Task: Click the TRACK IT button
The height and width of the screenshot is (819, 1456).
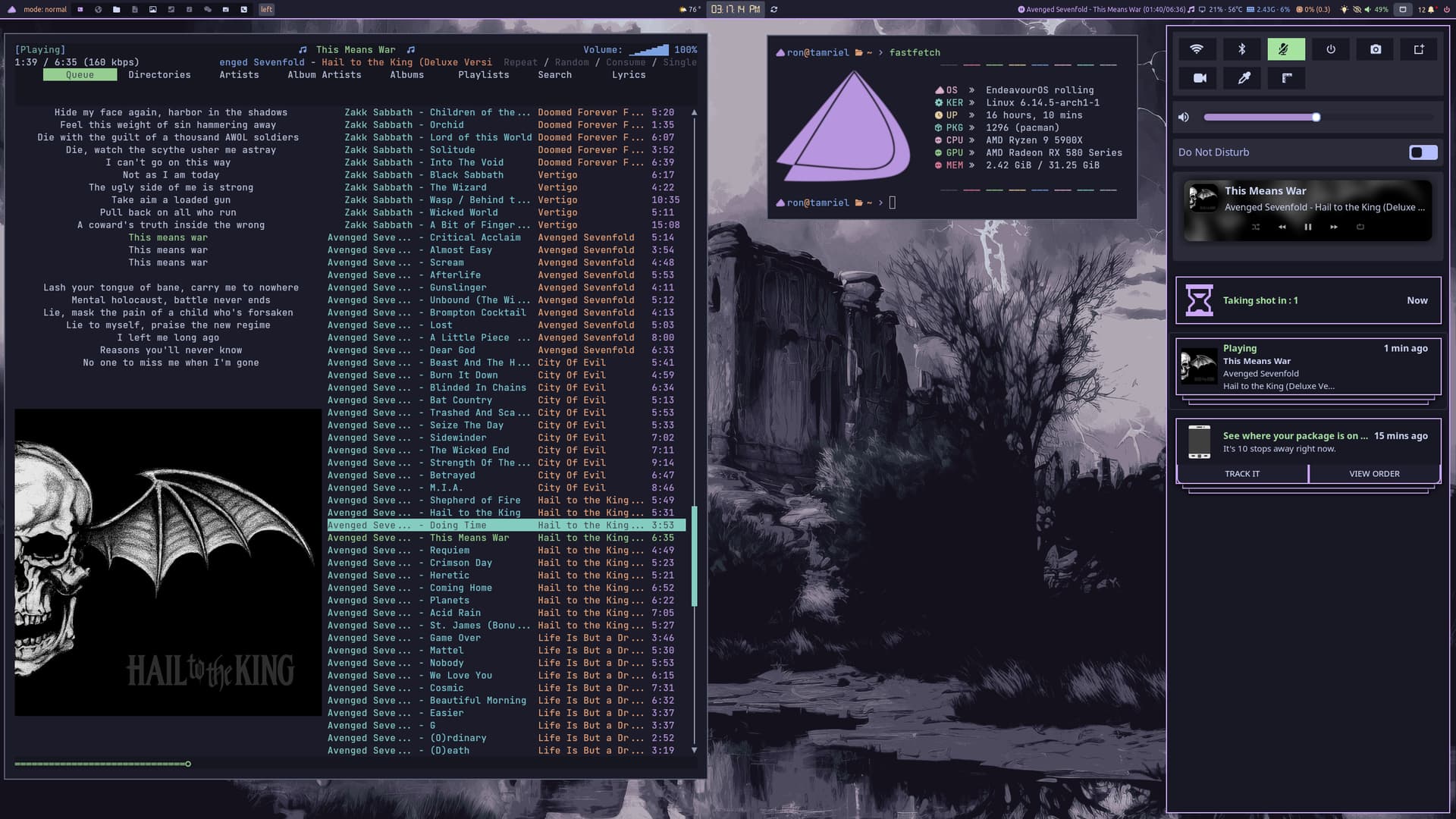Action: tap(1241, 473)
